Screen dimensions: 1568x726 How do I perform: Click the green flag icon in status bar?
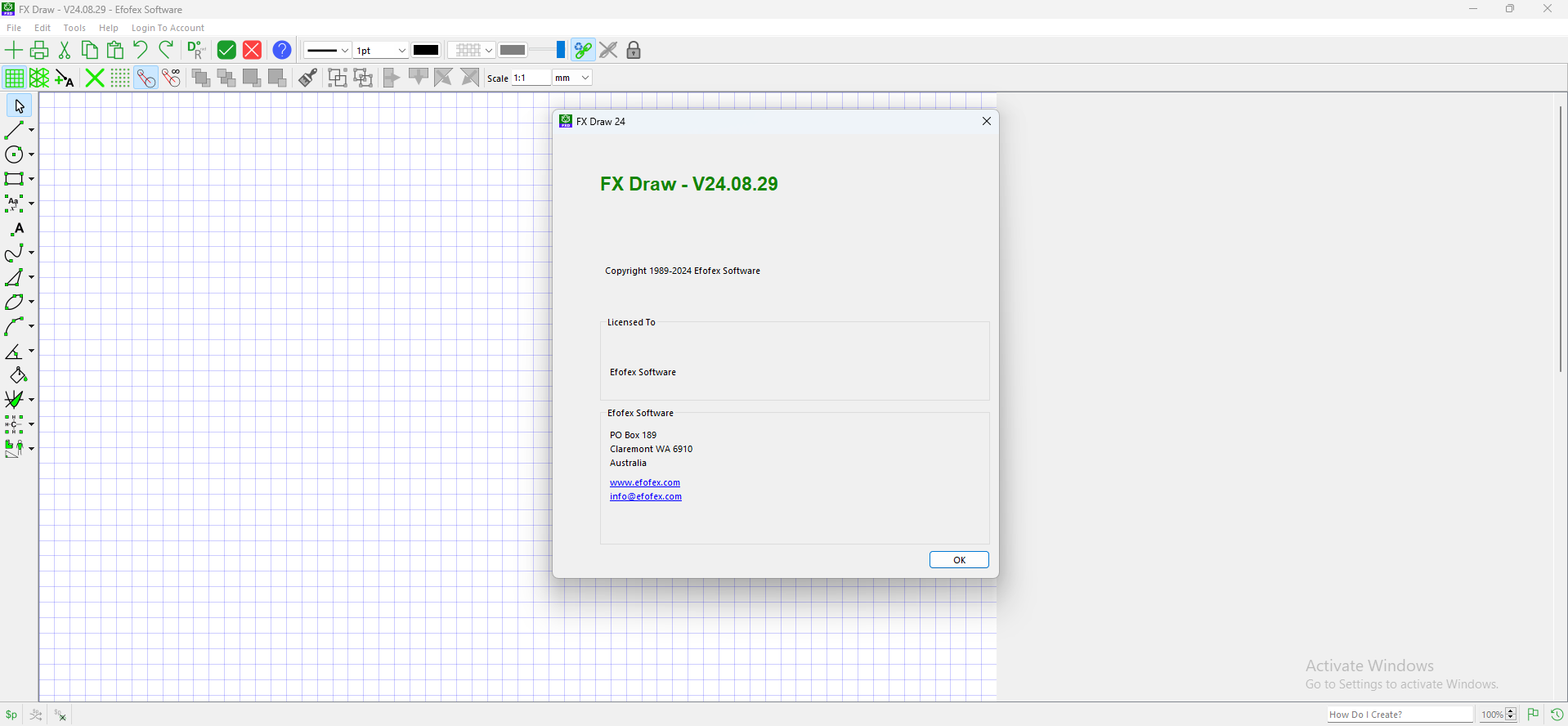(x=1534, y=714)
